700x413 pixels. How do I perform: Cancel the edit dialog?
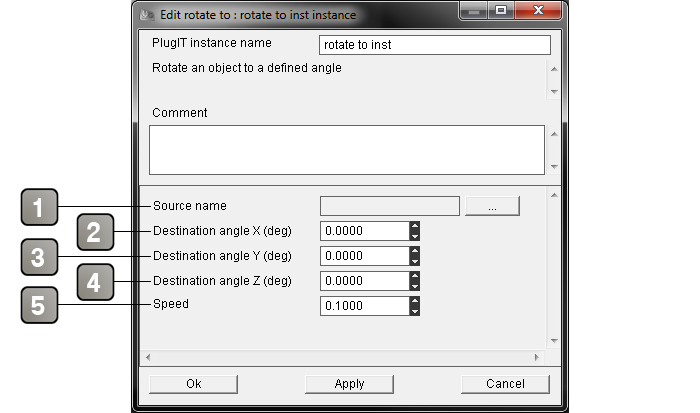pyautogui.click(x=505, y=384)
